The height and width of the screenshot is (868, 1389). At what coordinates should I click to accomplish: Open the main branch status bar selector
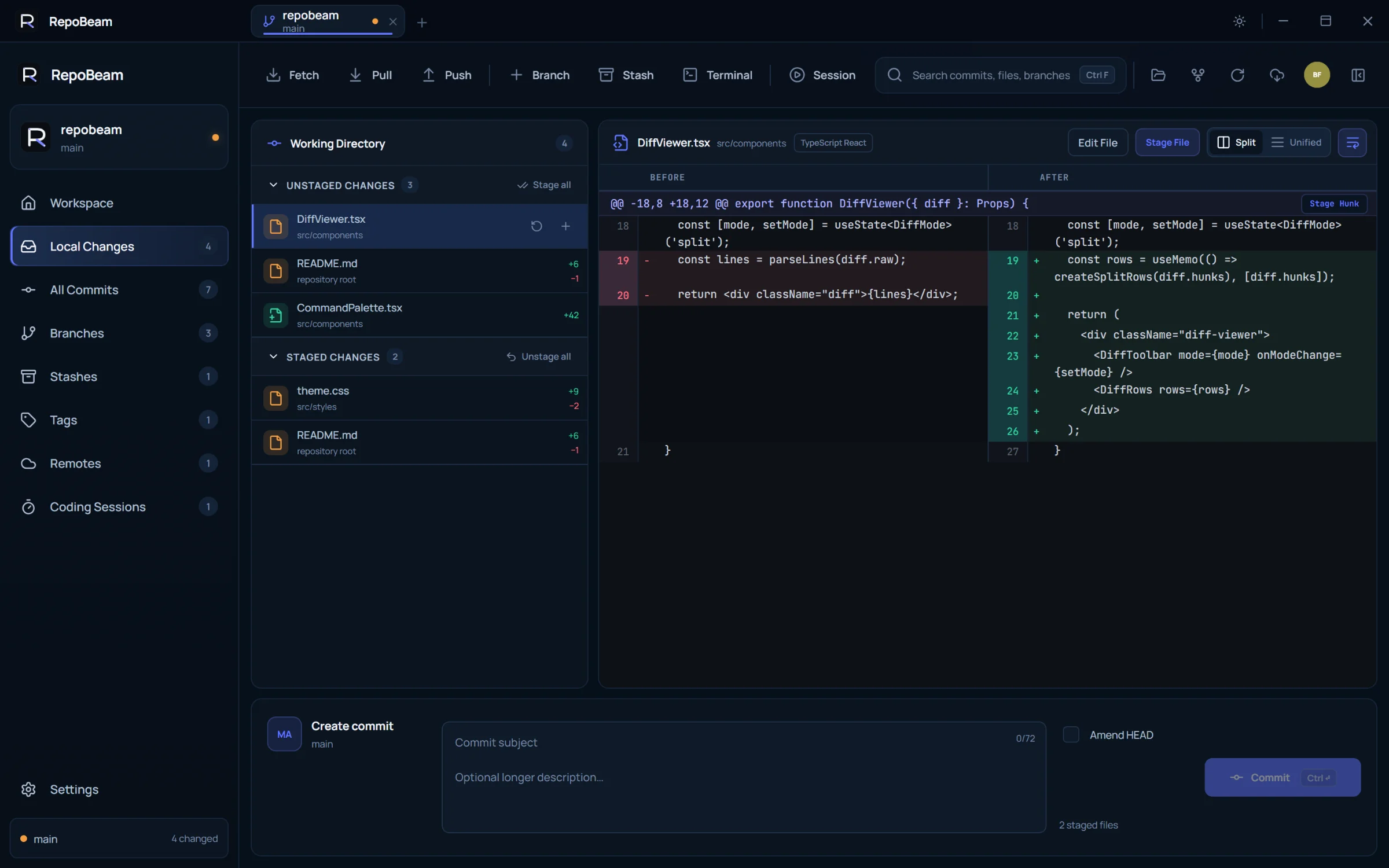tap(119, 838)
